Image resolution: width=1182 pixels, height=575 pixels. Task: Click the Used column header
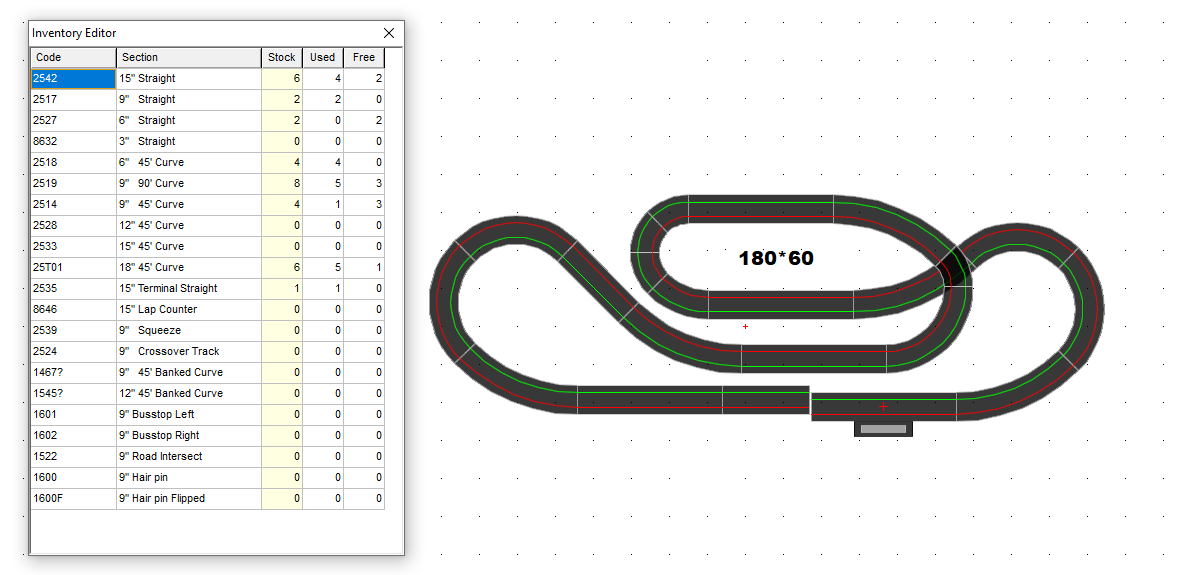point(323,57)
